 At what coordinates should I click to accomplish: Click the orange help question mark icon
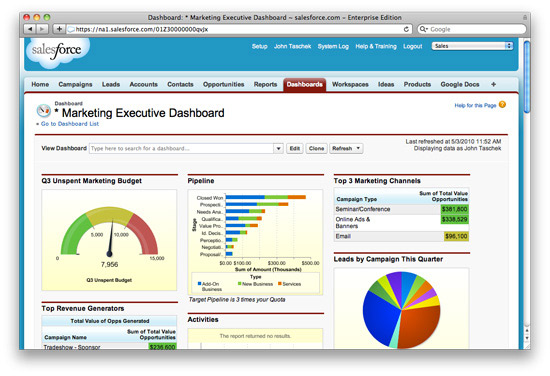point(502,105)
